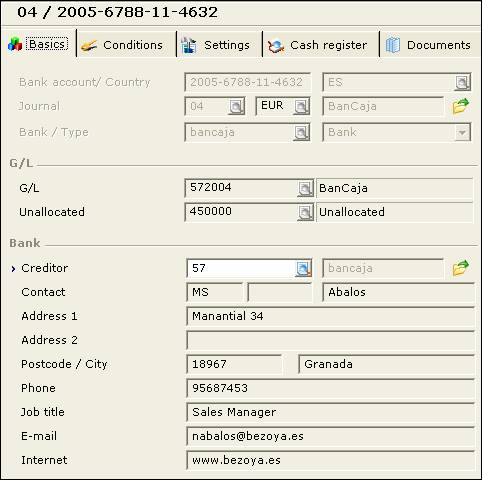Select the Documents tab

point(429,45)
